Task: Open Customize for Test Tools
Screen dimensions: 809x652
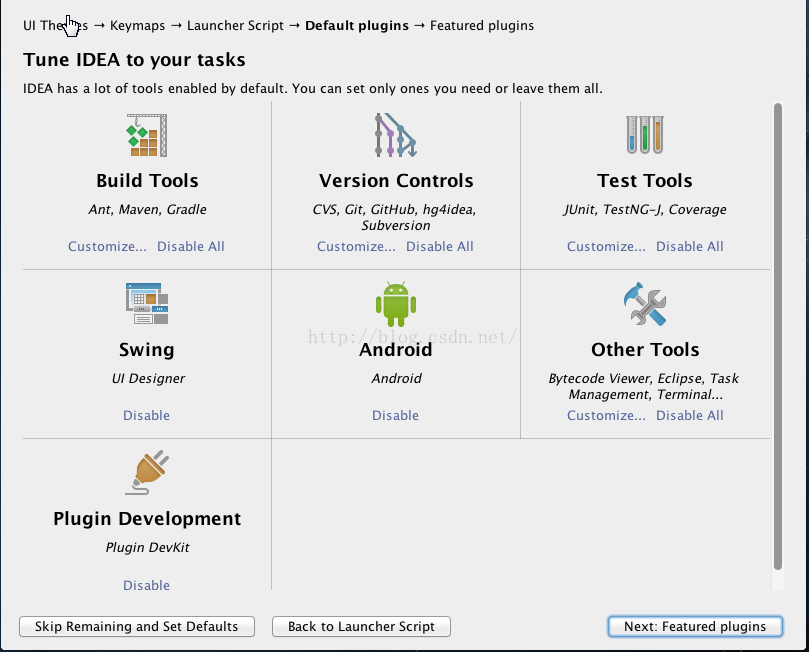Action: pos(606,247)
